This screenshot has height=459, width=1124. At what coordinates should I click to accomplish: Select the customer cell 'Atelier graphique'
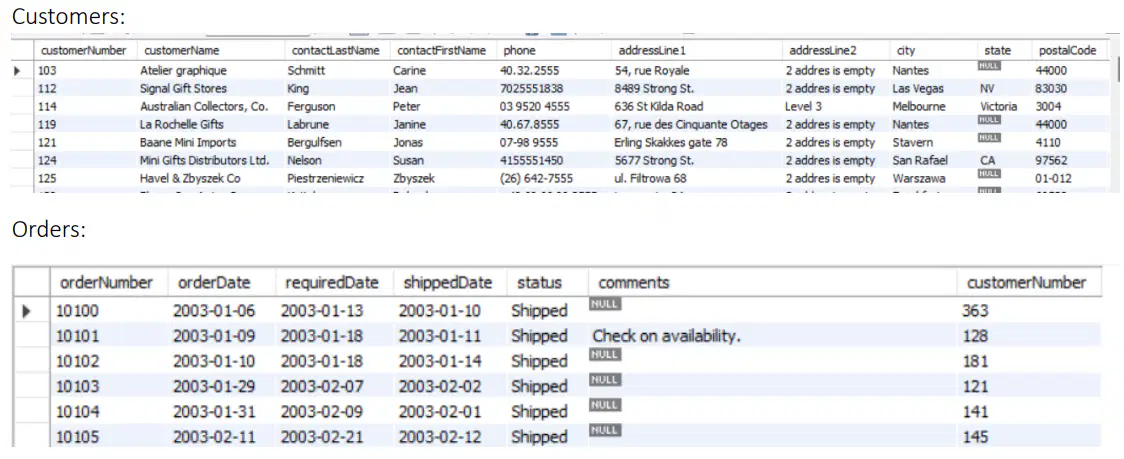click(x=183, y=70)
